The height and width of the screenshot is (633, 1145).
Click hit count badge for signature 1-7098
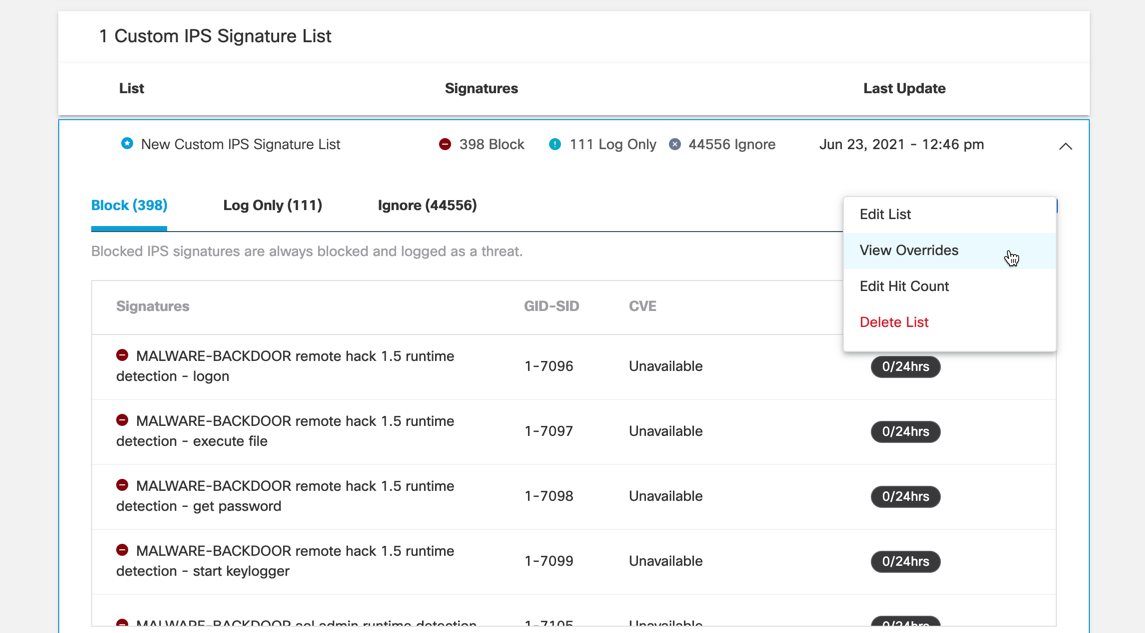tap(905, 496)
